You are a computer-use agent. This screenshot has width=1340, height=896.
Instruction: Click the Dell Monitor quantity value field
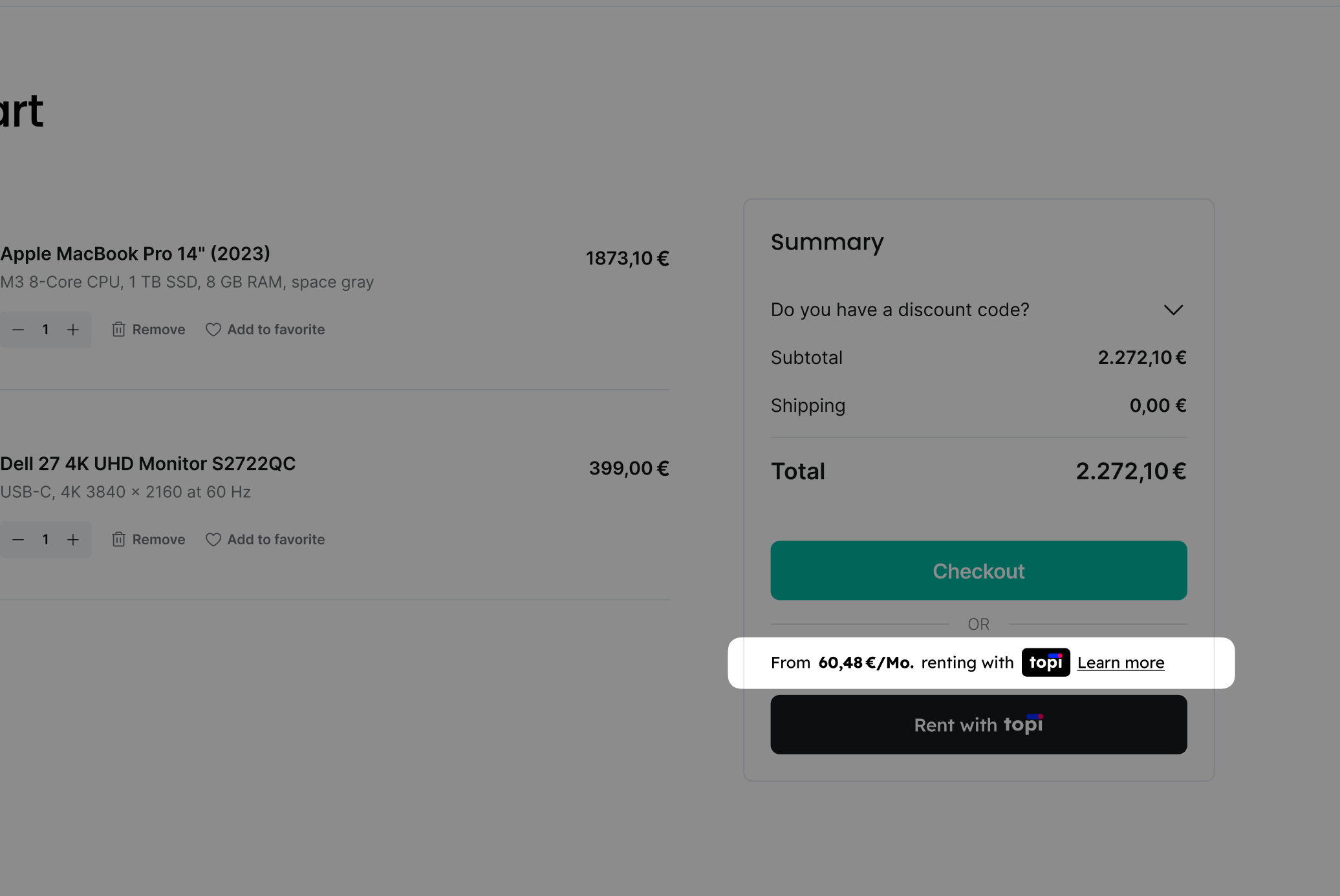point(46,540)
